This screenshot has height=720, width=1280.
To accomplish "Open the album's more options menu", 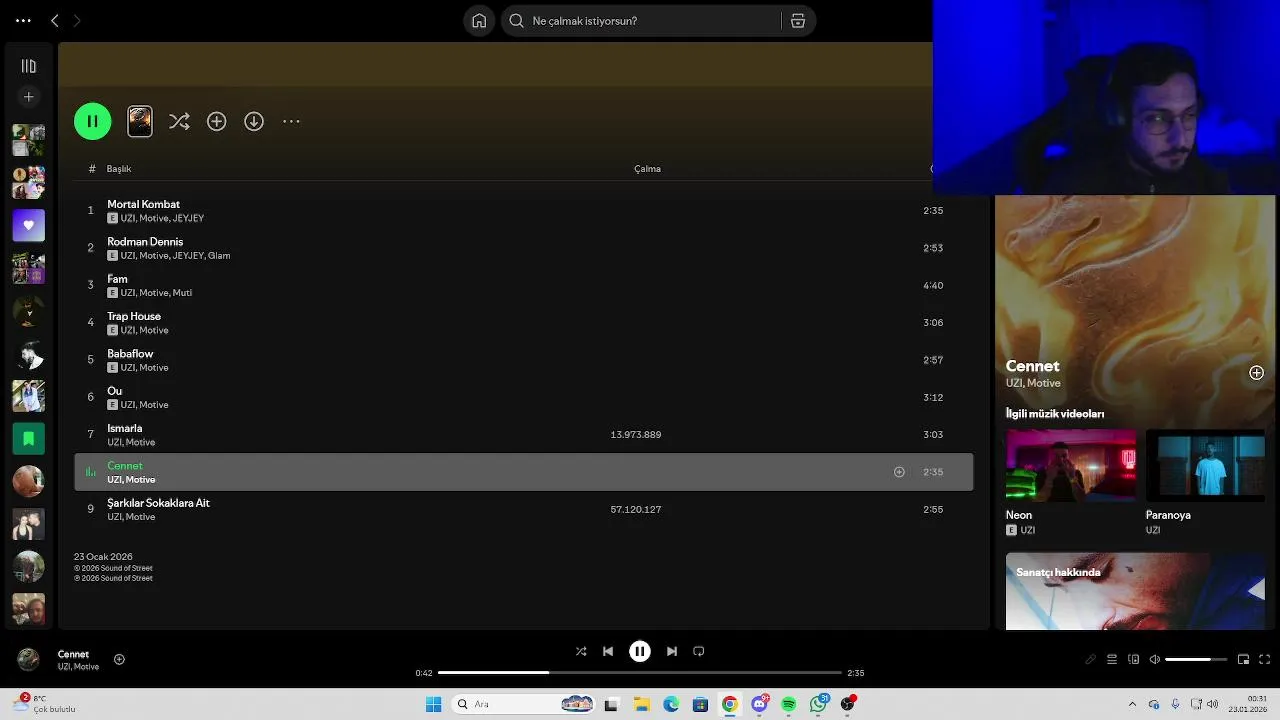I will [x=291, y=121].
